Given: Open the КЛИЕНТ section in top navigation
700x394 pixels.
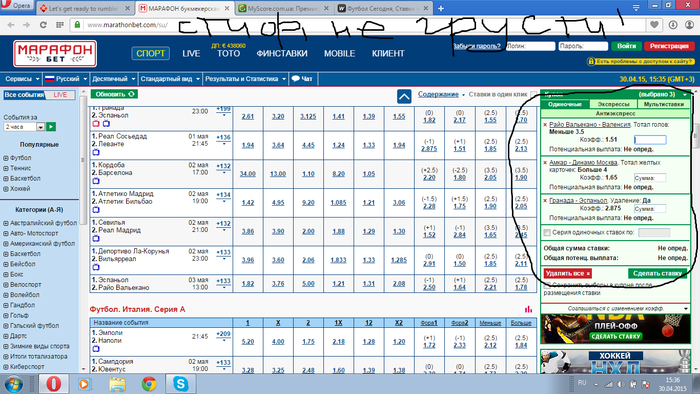Looking at the screenshot, I should click(x=388, y=53).
